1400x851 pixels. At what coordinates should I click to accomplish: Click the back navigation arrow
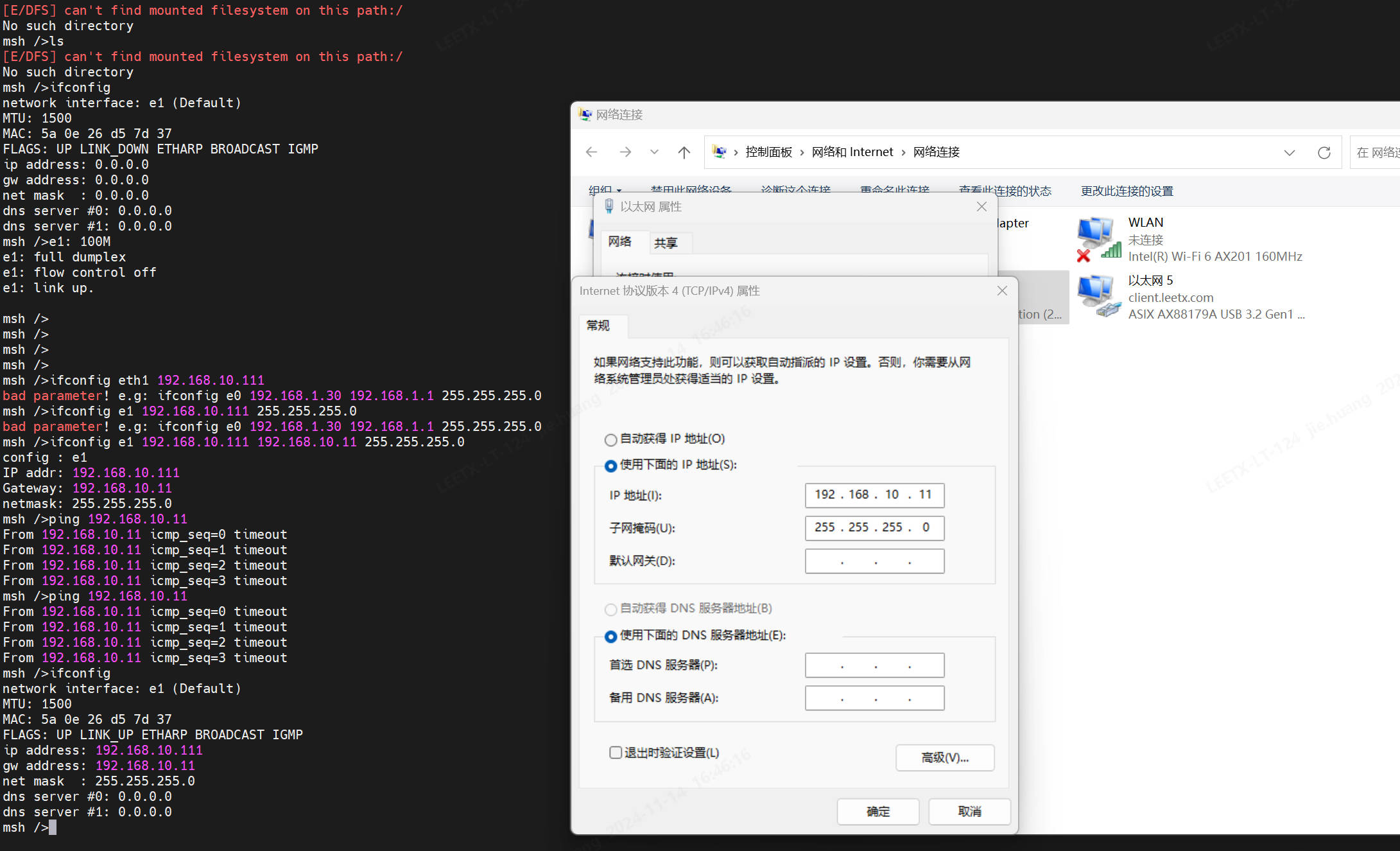point(591,152)
